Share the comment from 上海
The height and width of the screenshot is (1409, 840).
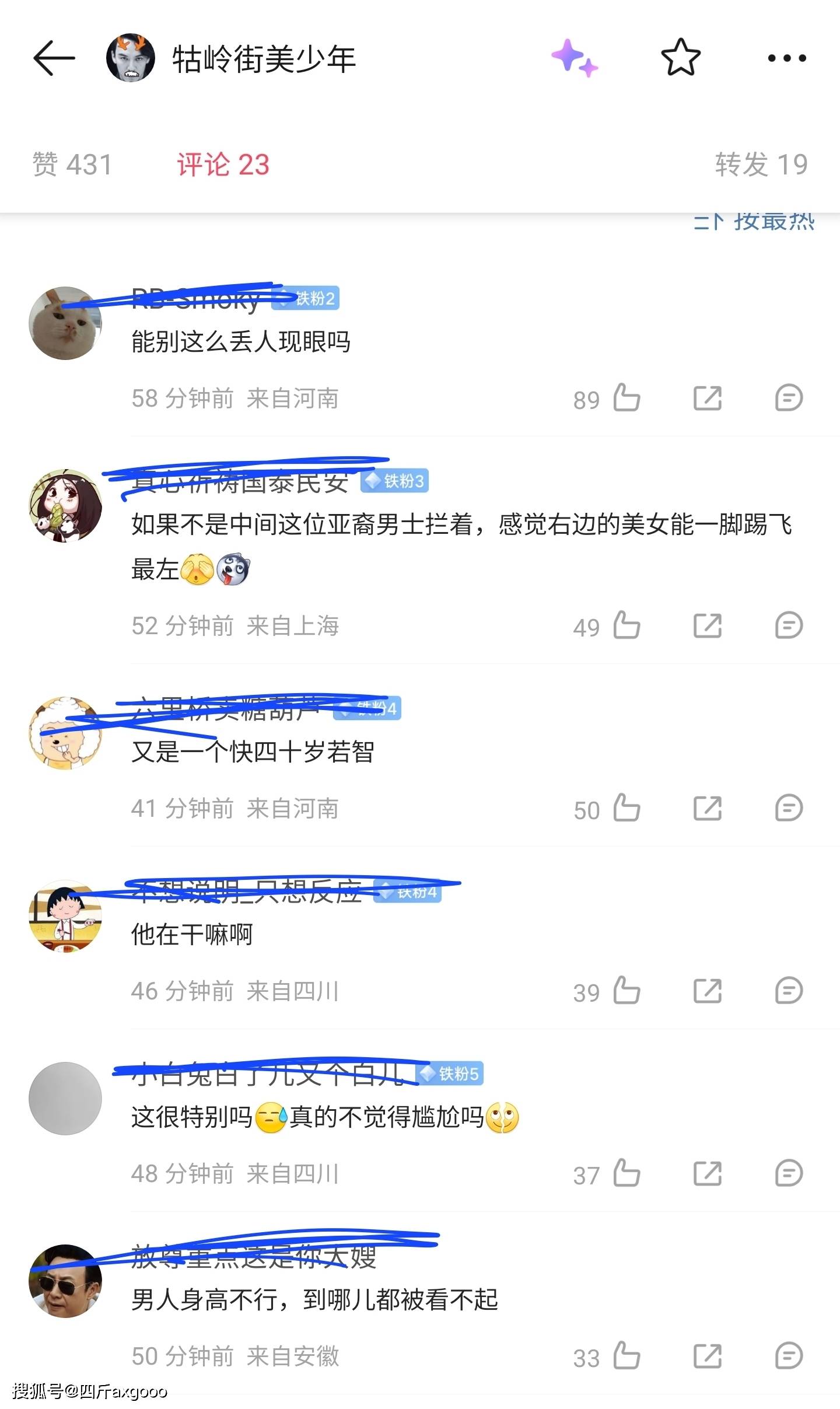click(x=708, y=625)
